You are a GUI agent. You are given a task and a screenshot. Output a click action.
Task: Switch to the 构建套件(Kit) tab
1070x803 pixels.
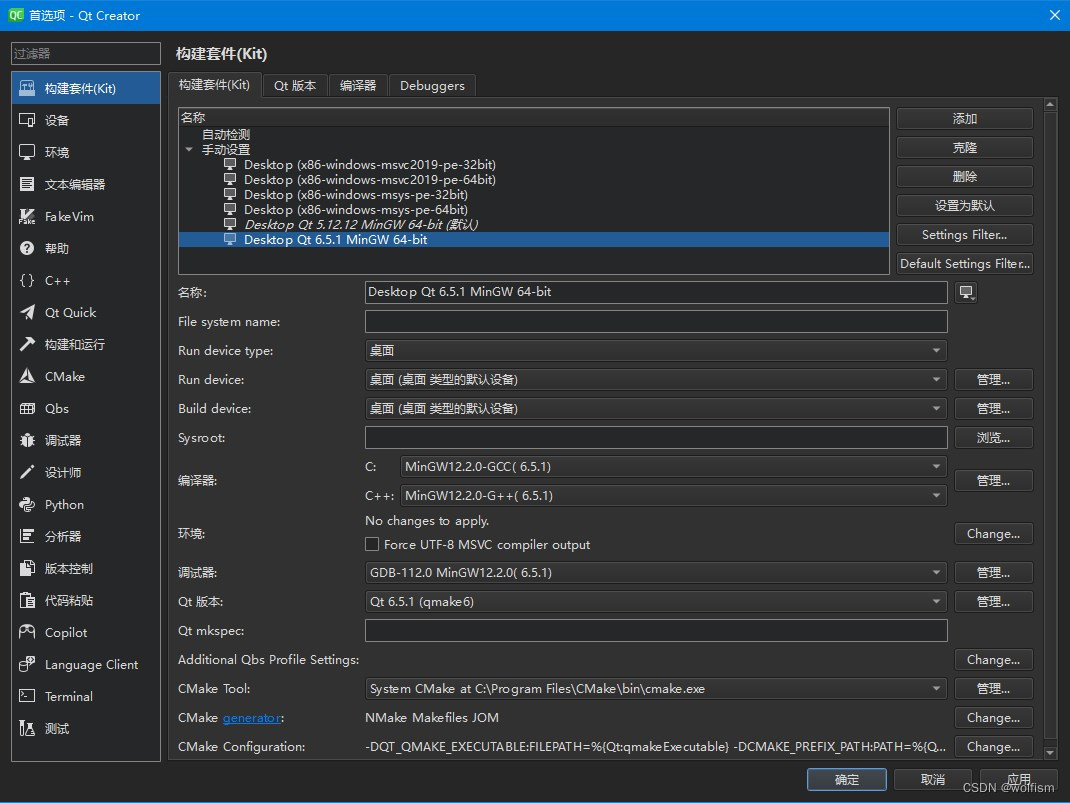[214, 85]
